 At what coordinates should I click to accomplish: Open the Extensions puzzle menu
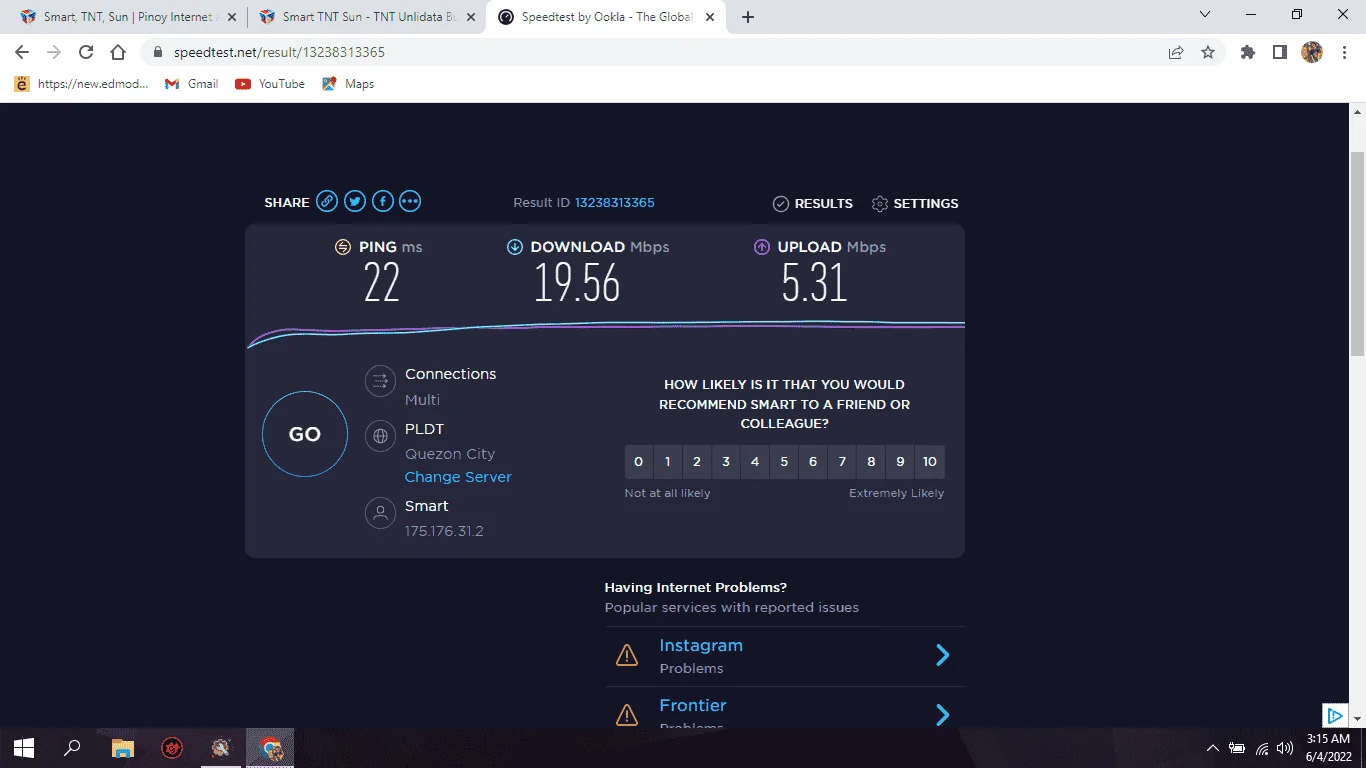(x=1248, y=52)
